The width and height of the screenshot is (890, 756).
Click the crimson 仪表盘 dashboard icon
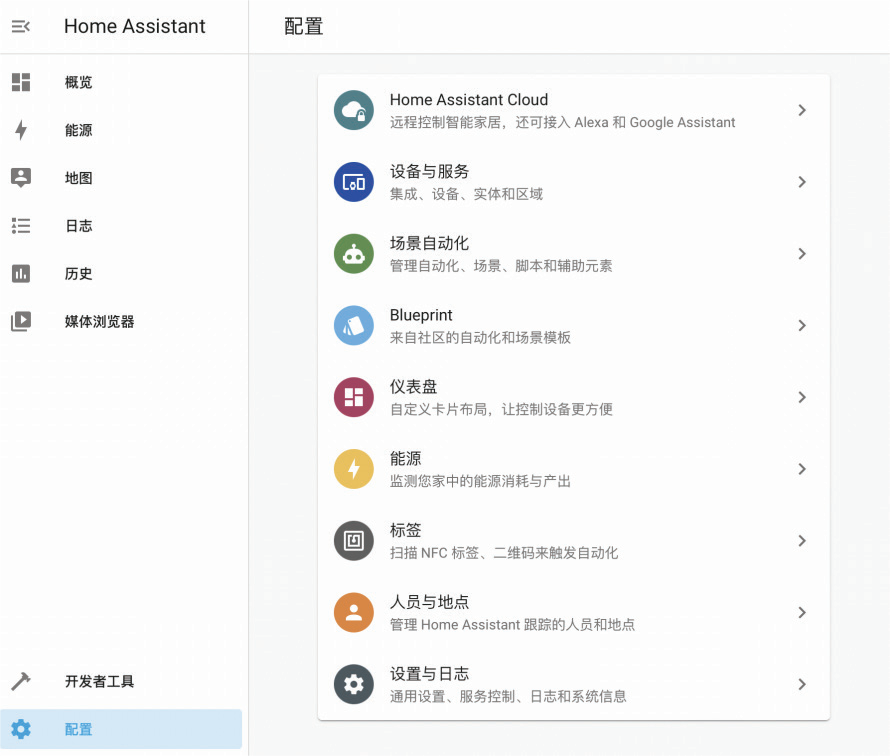tap(354, 397)
